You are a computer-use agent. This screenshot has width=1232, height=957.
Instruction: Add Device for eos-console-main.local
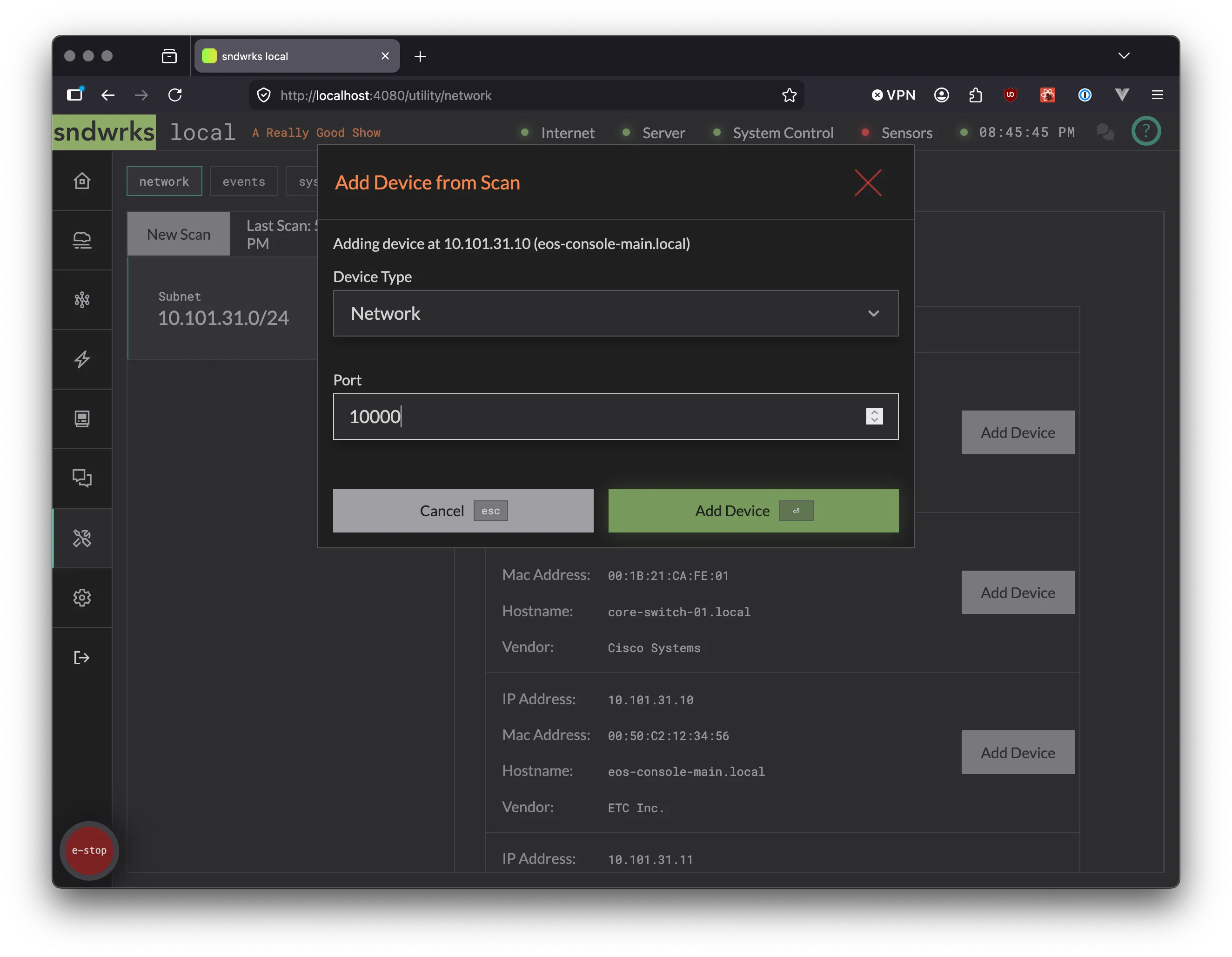click(1017, 752)
